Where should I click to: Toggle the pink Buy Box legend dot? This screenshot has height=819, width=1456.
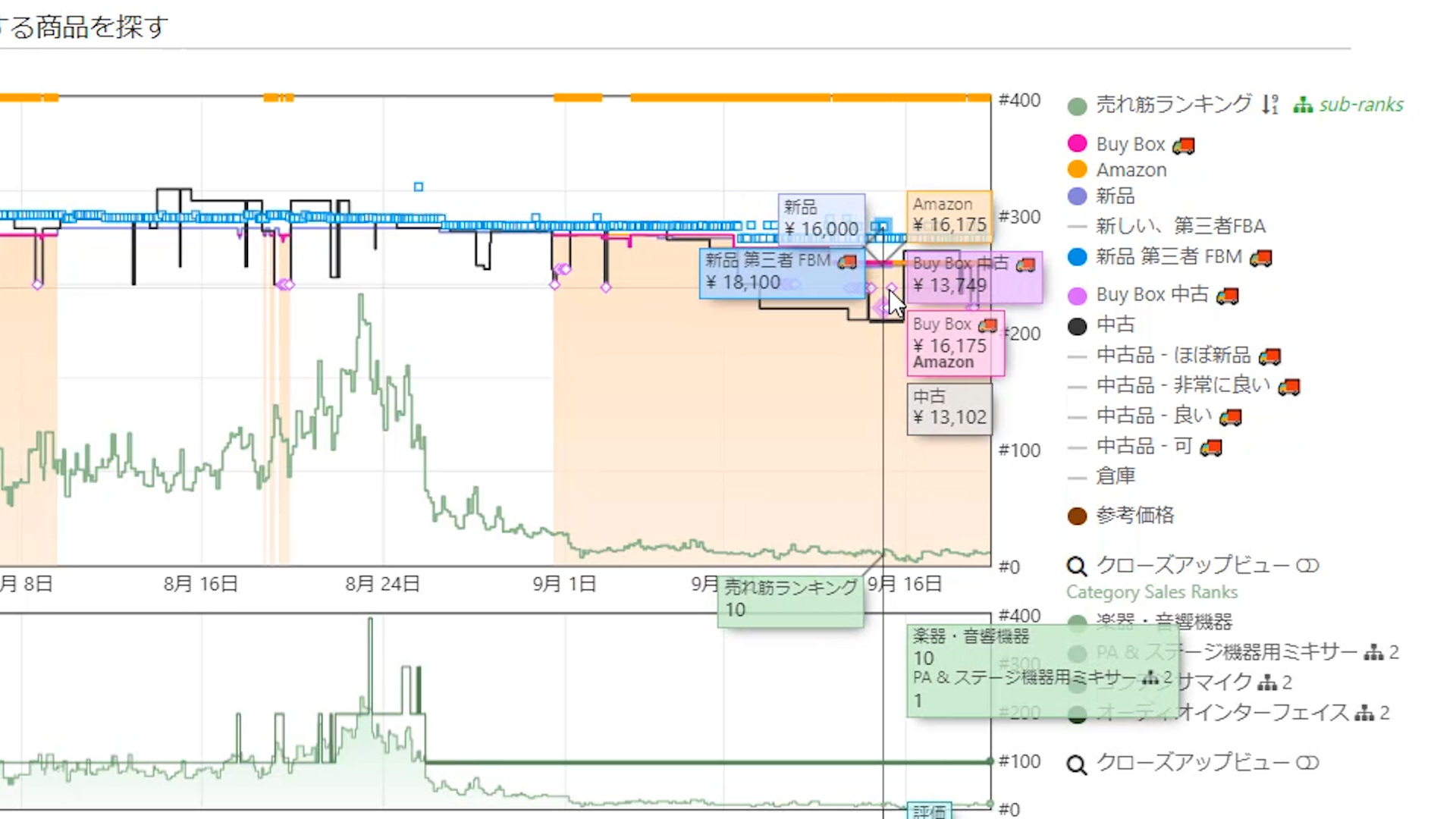tap(1077, 143)
